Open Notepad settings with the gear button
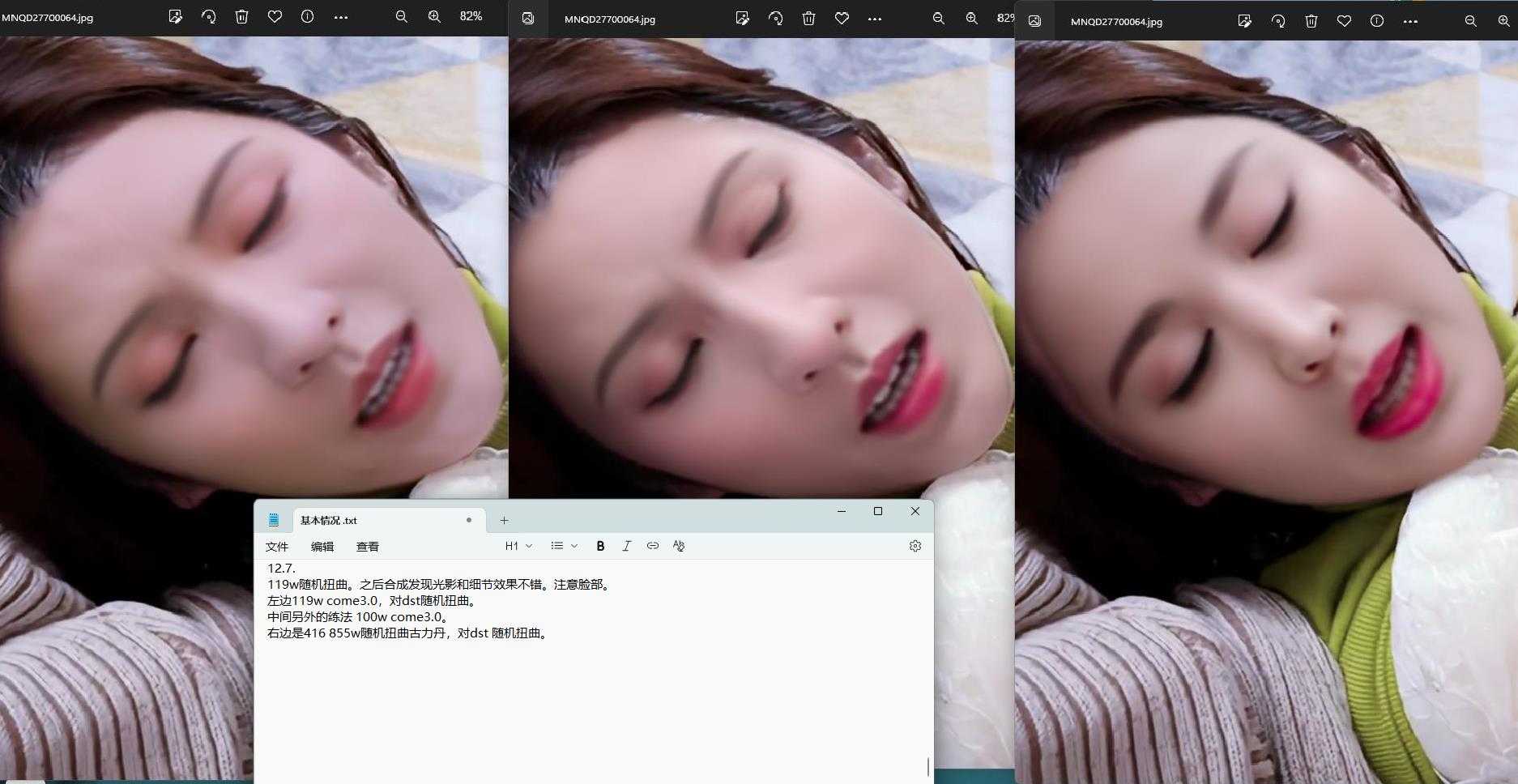This screenshot has height=784, width=1518. (x=915, y=546)
